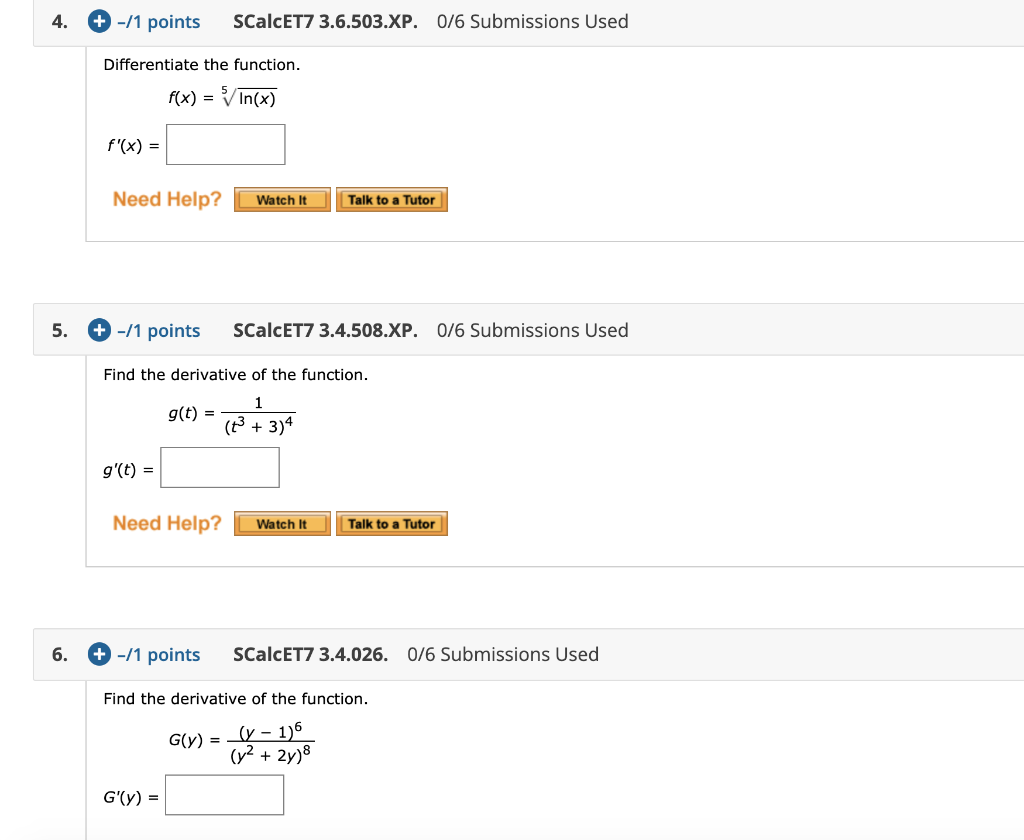Click "Need Help?" under question 5

(166, 523)
